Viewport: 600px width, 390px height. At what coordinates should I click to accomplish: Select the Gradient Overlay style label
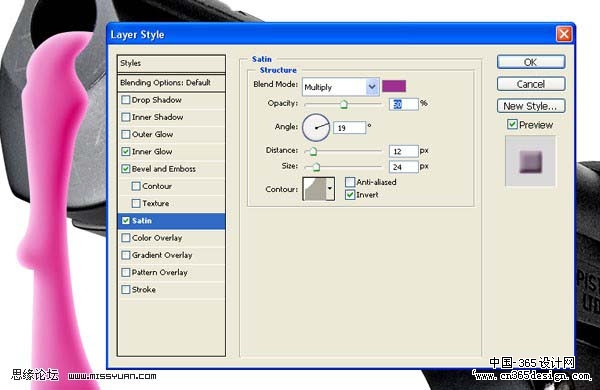[x=162, y=255]
